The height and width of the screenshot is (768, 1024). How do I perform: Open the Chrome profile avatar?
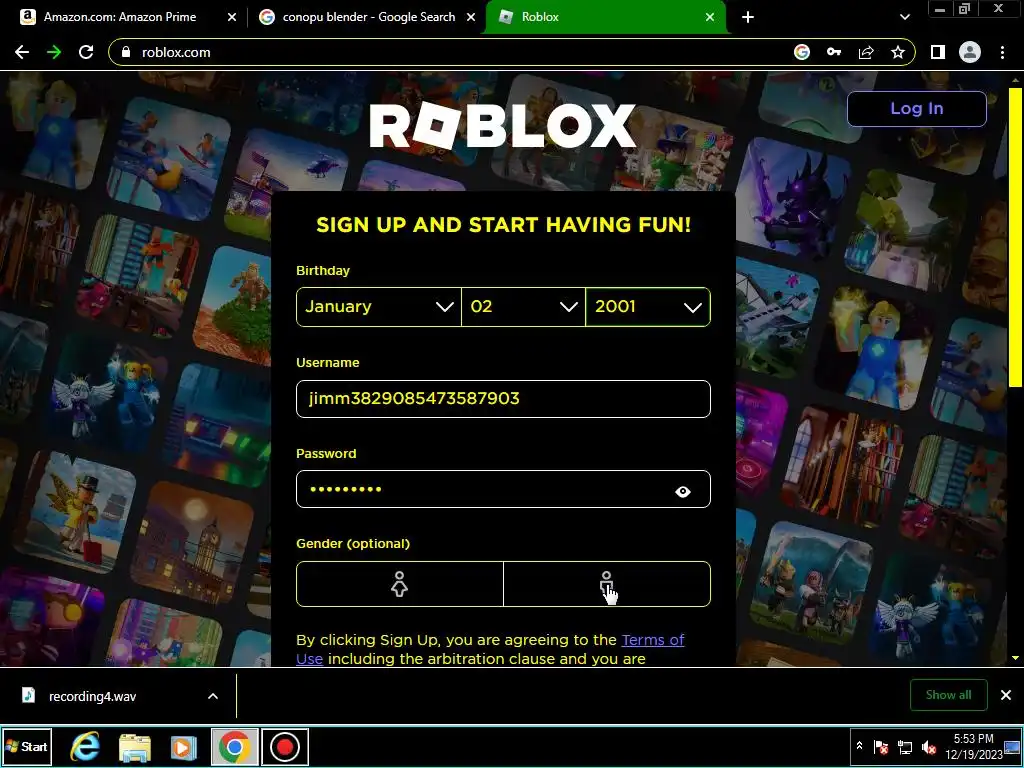tap(970, 52)
